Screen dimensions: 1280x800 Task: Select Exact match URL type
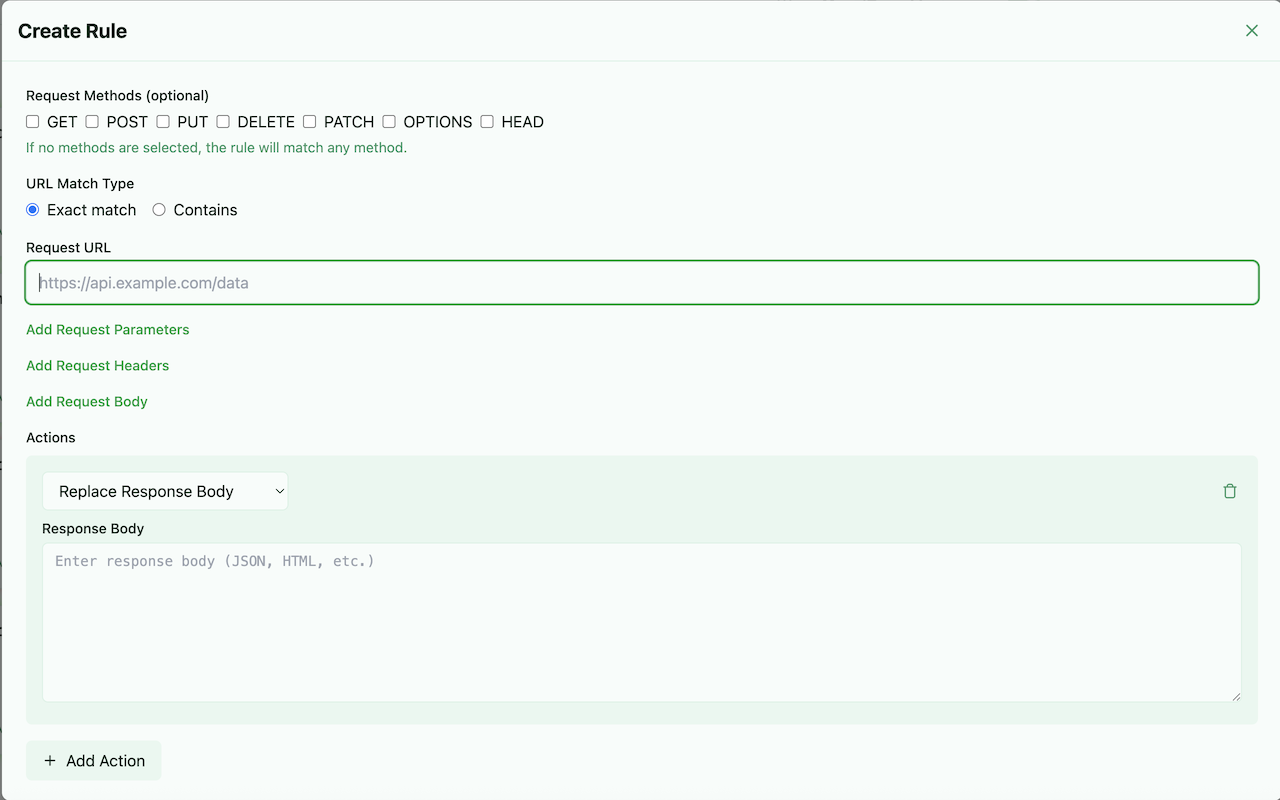pos(33,210)
